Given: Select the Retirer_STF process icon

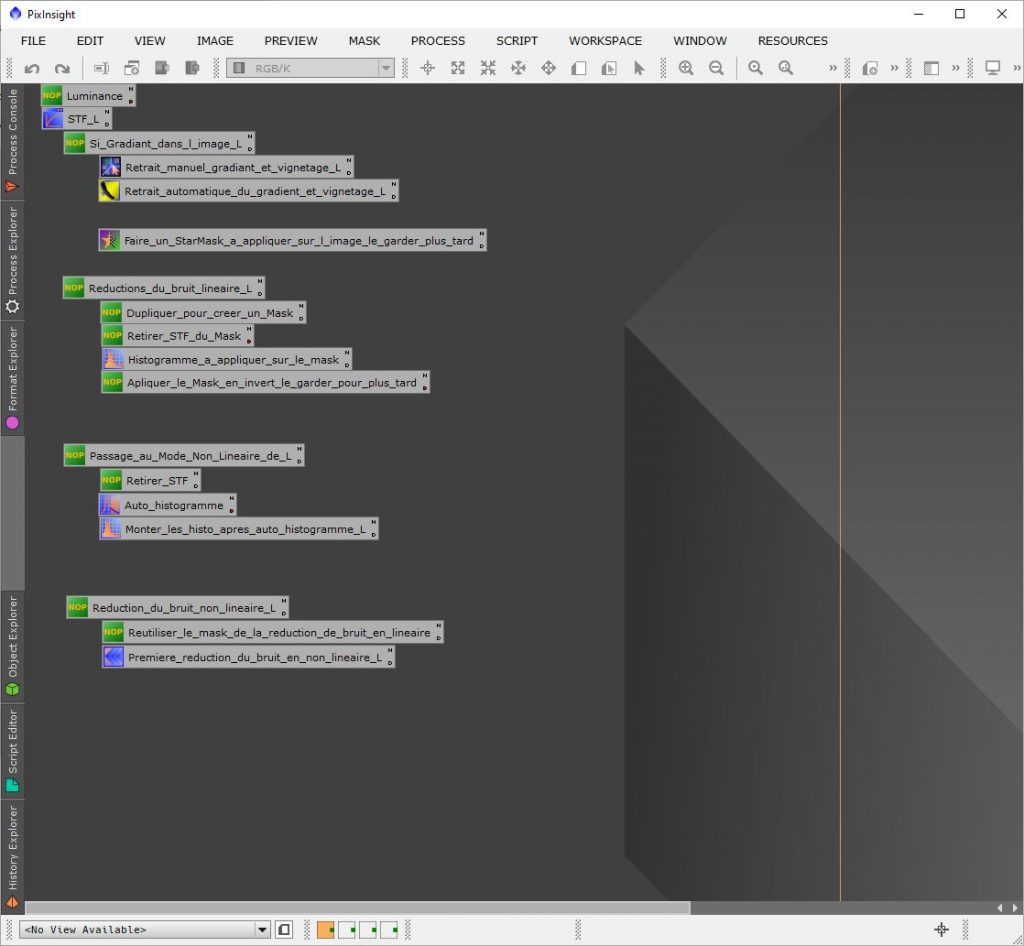Looking at the screenshot, I should point(150,481).
